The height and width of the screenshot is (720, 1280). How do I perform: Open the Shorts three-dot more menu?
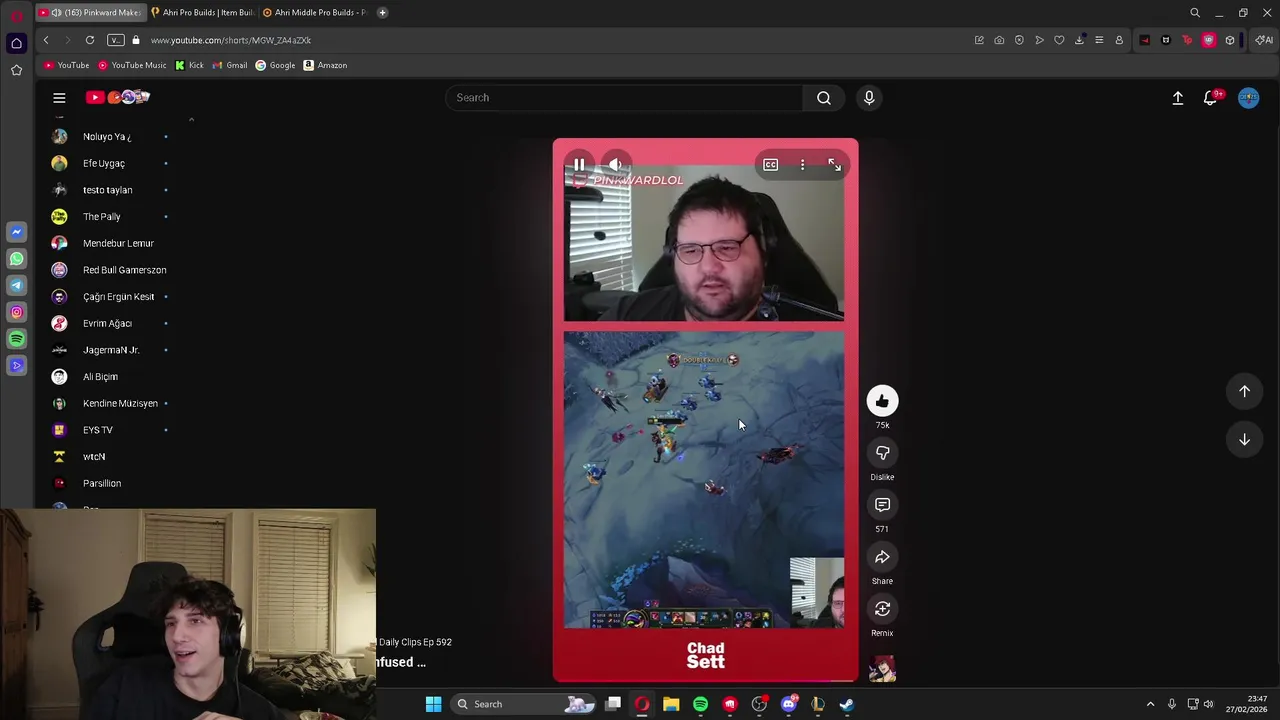pyautogui.click(x=802, y=165)
